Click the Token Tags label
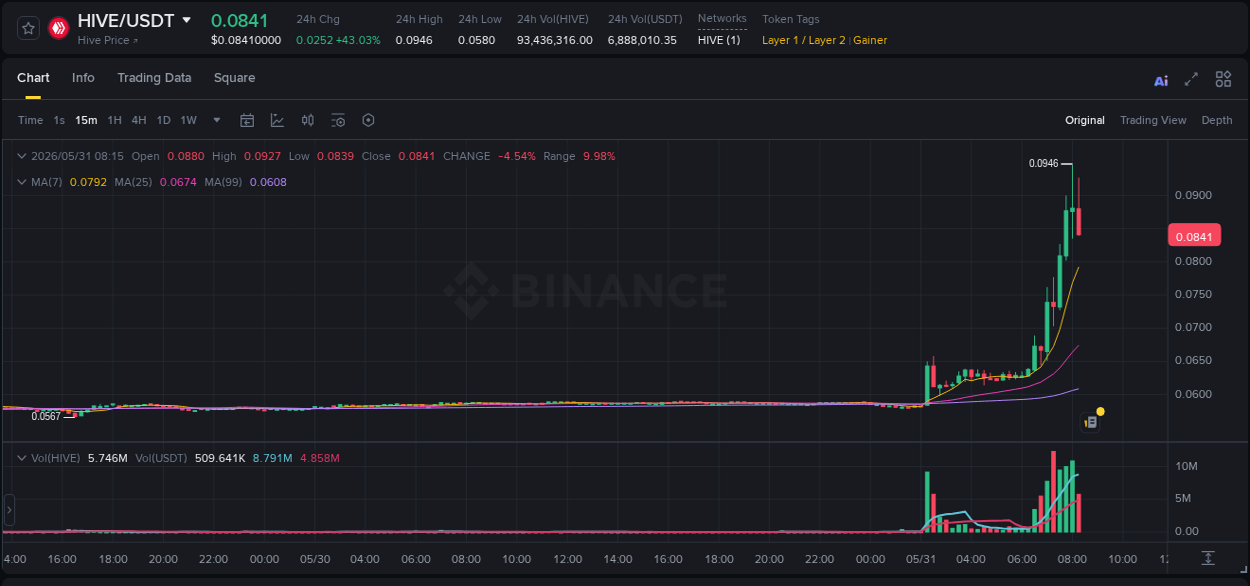The image size is (1250, 586). click(x=791, y=19)
